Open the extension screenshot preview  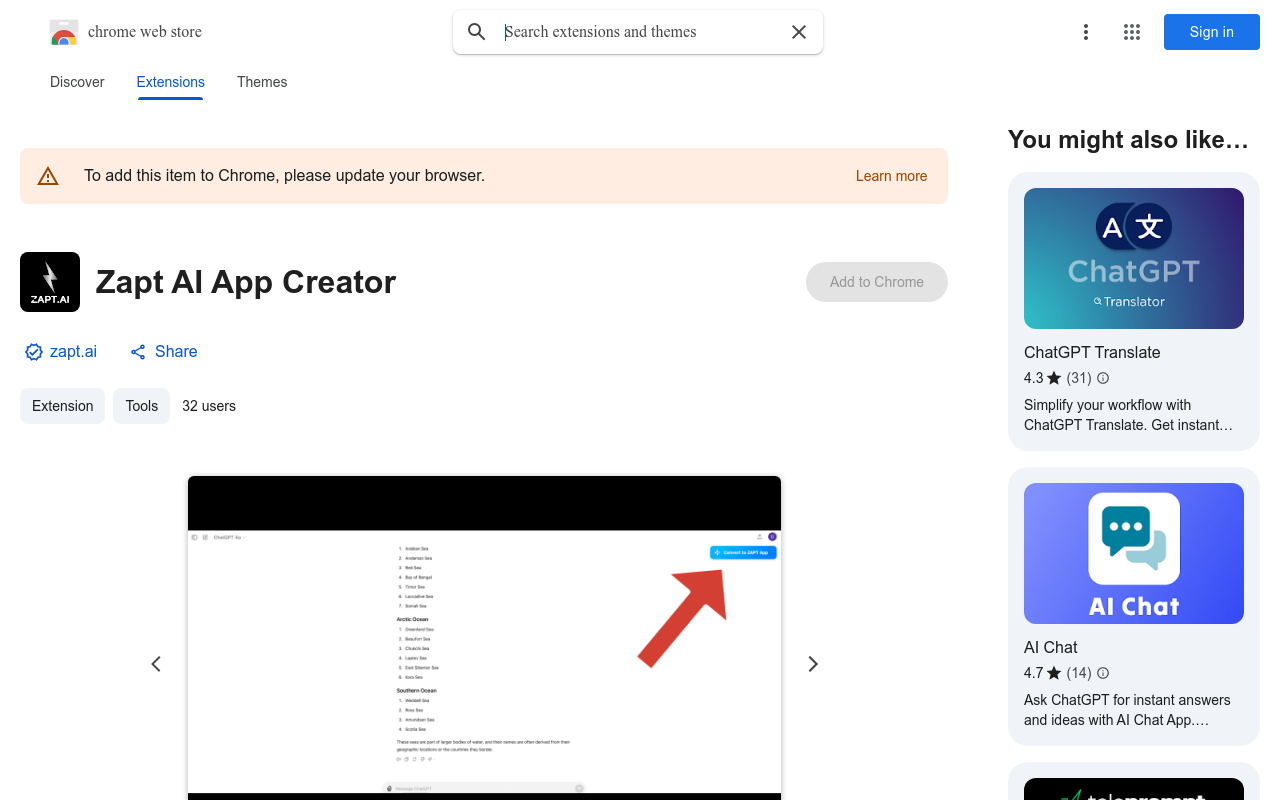484,638
